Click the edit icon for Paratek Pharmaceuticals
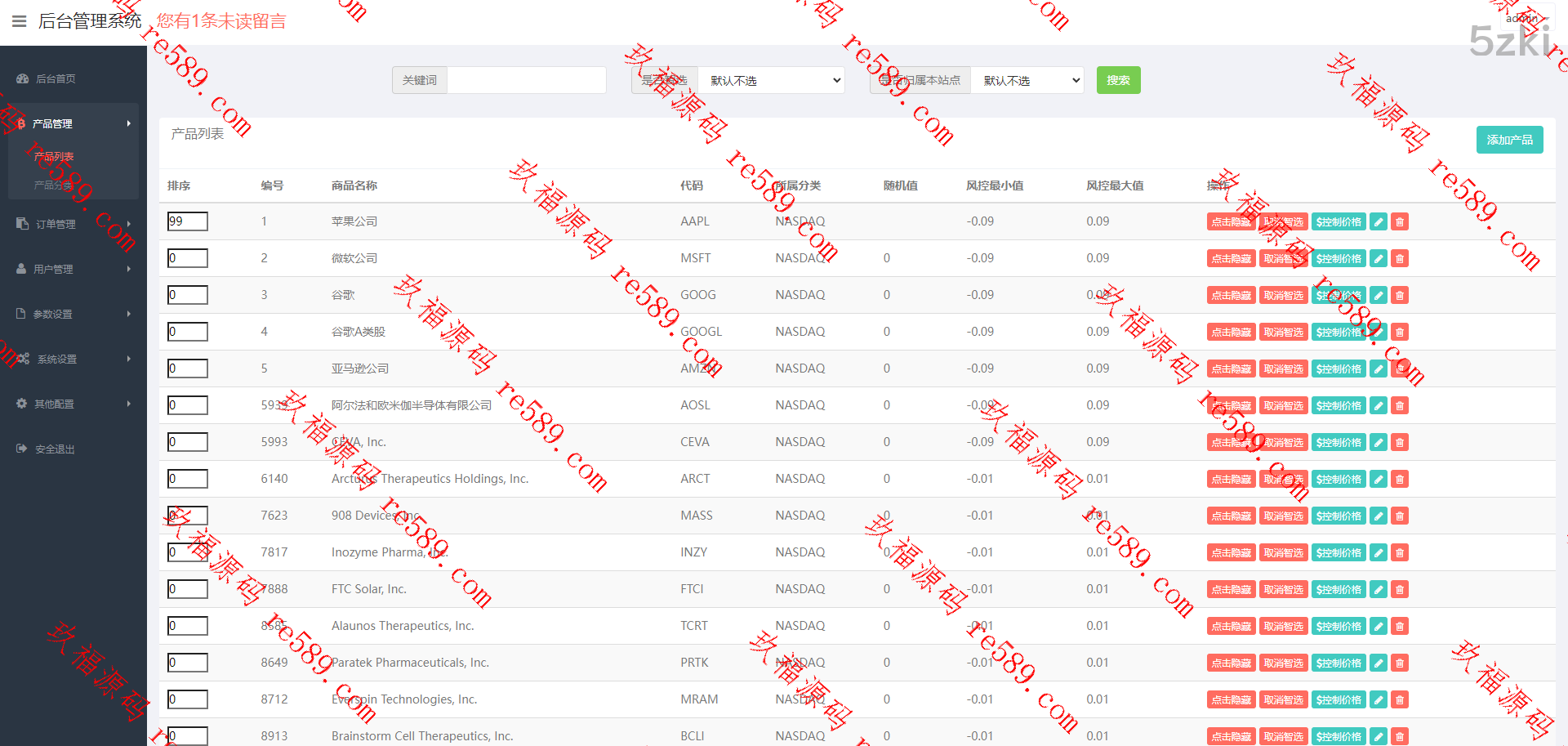 (x=1379, y=663)
